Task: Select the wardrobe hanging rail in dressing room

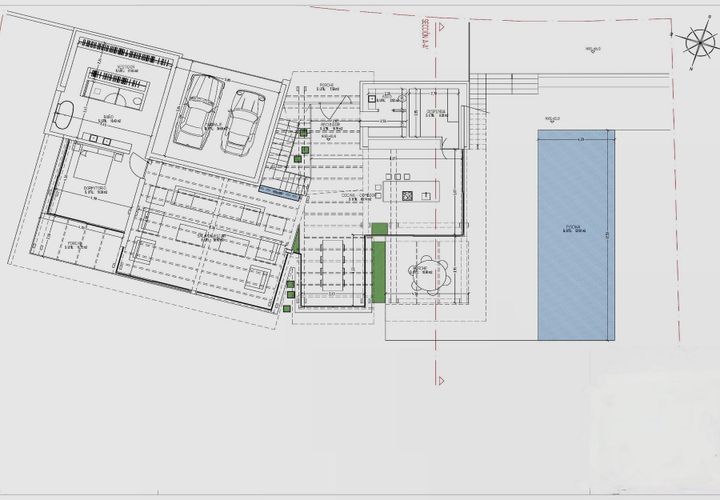Action: point(126,53)
